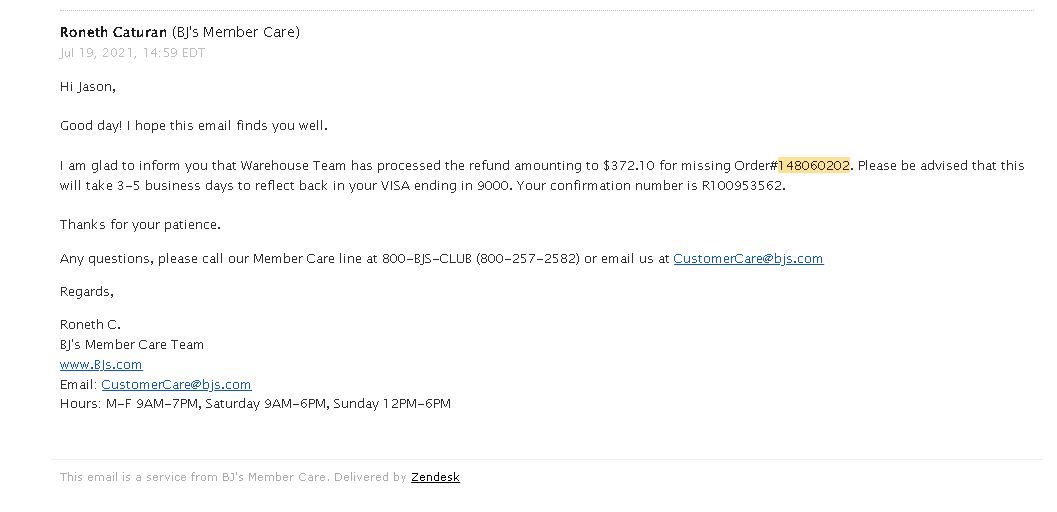Click the Hours line in the signature
This screenshot has height=512, width=1057.
(x=255, y=404)
